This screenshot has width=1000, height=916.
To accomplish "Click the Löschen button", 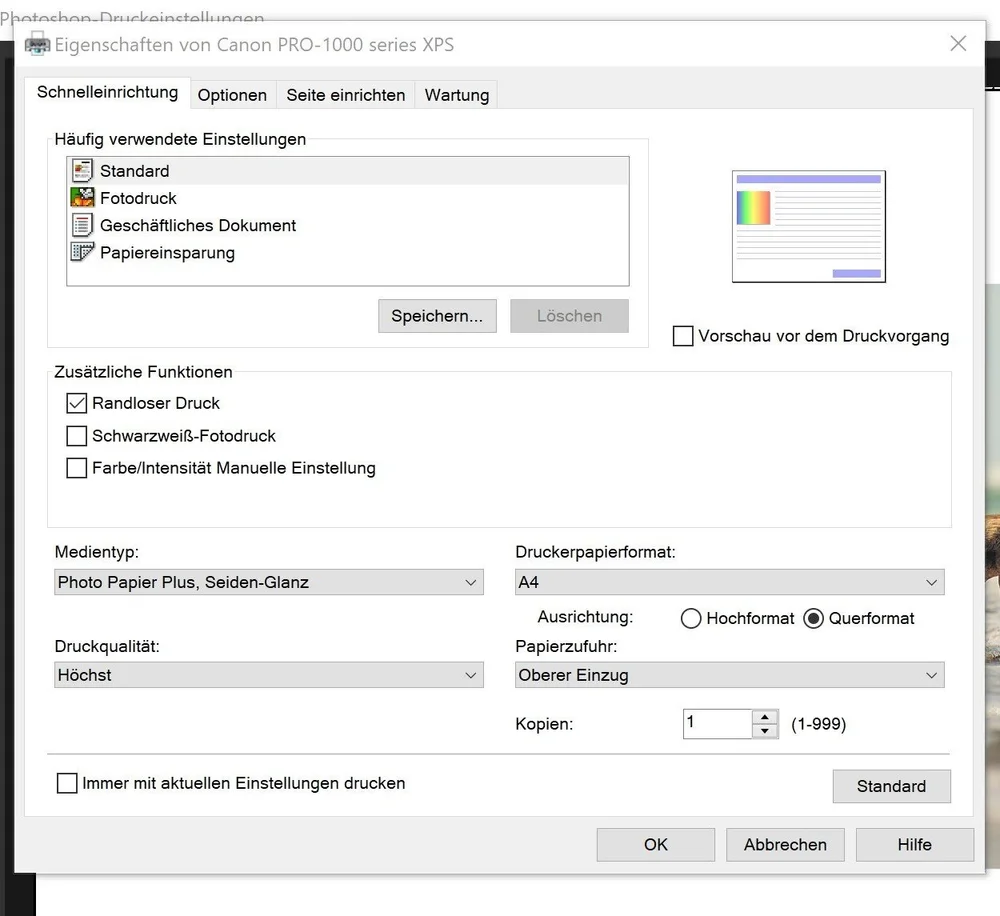I will pyautogui.click(x=569, y=316).
